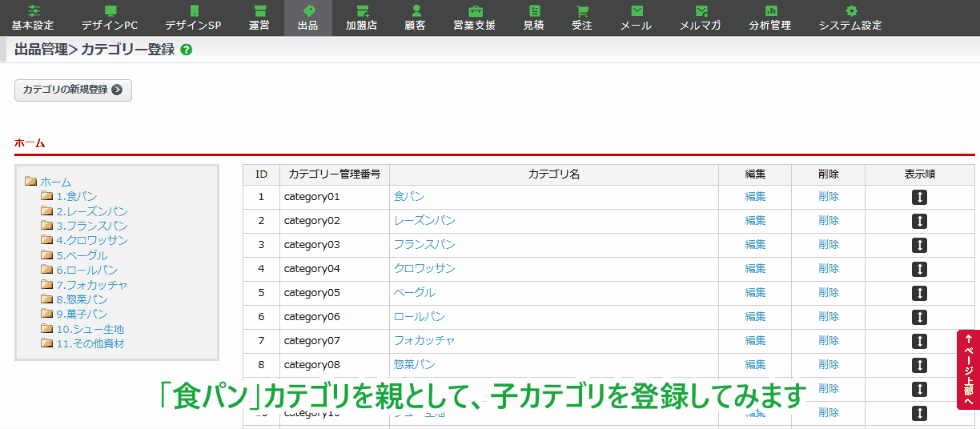Click the red ページ上部へ side tab

tap(968, 369)
